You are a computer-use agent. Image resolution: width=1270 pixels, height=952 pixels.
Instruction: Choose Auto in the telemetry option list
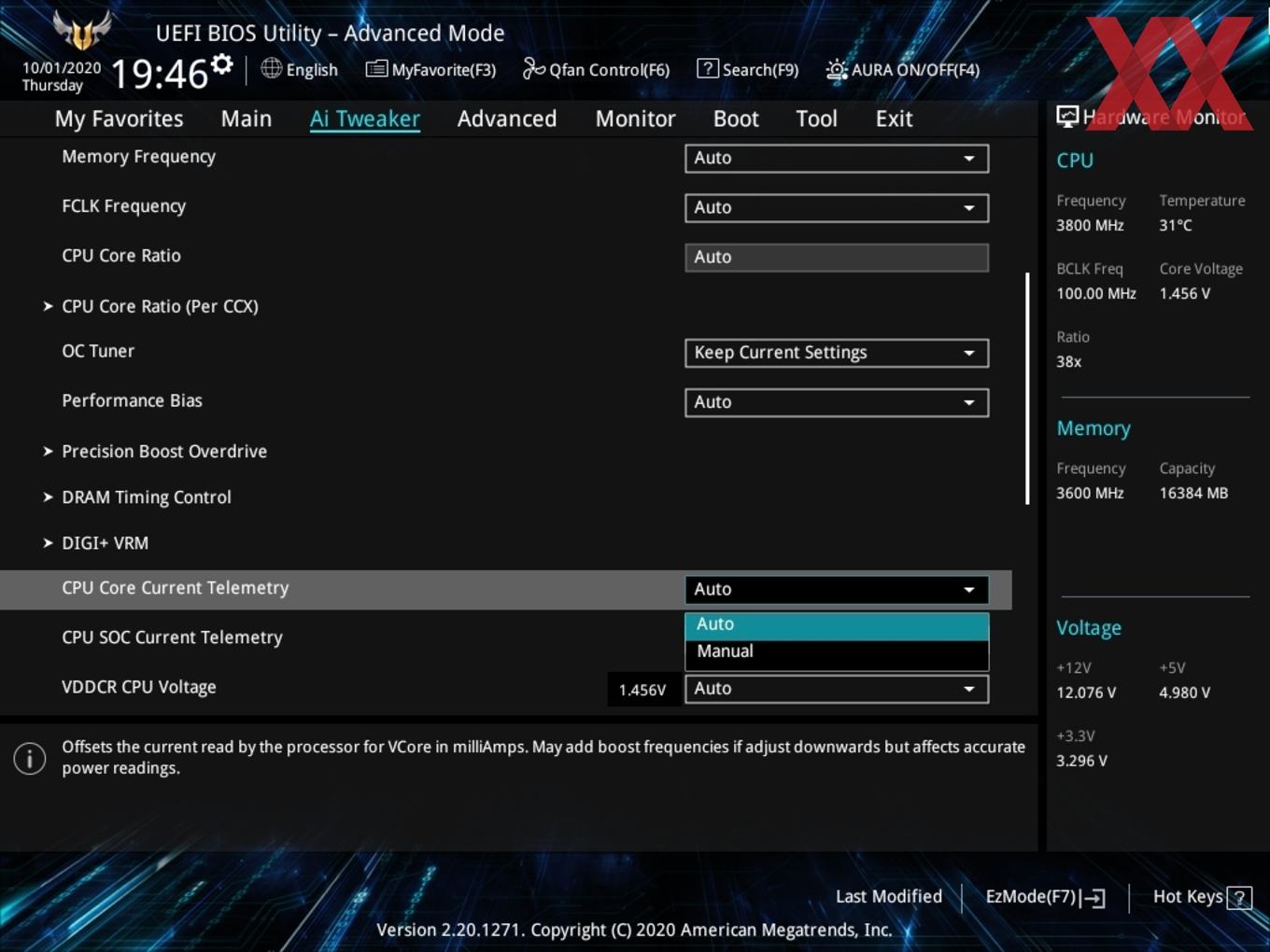[x=837, y=624]
